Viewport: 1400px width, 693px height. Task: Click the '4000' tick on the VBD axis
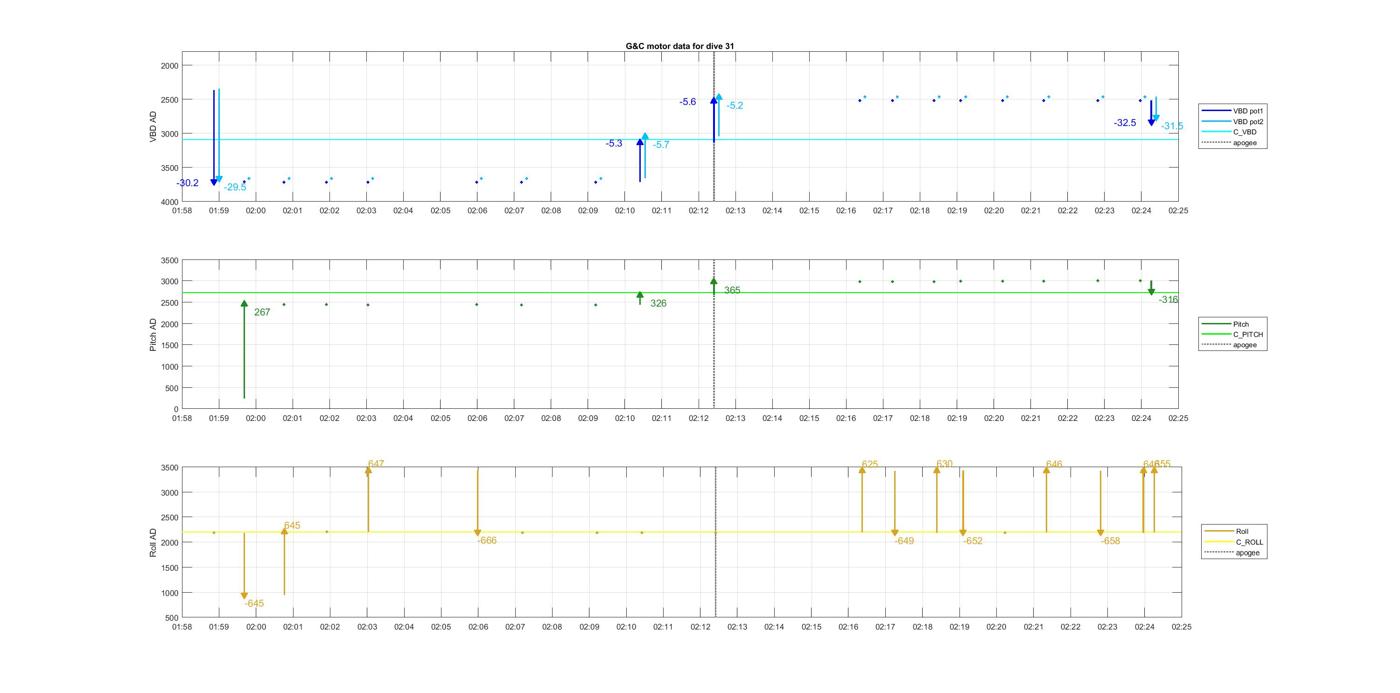click(169, 202)
